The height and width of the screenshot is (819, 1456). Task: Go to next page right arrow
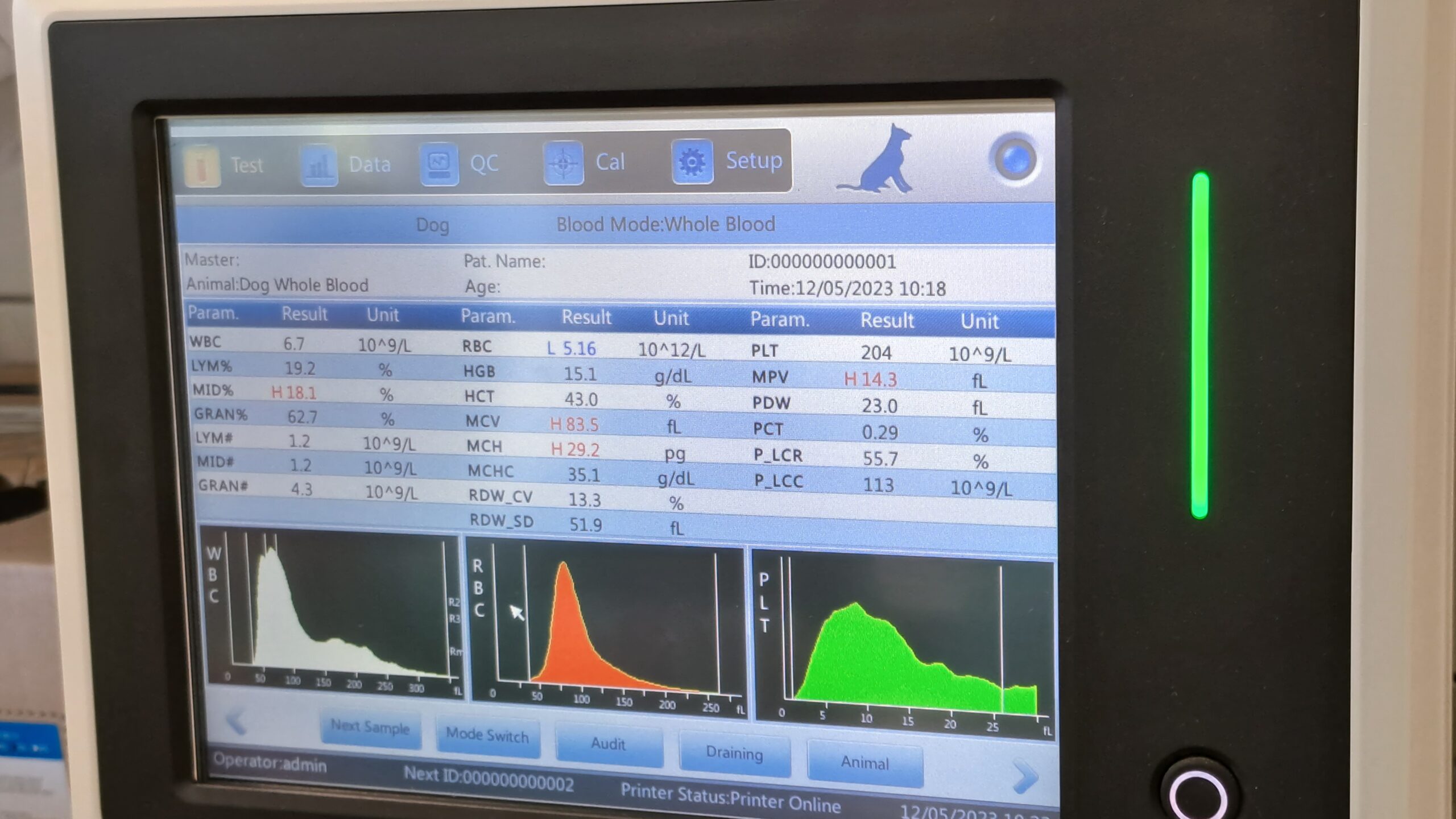[1024, 776]
